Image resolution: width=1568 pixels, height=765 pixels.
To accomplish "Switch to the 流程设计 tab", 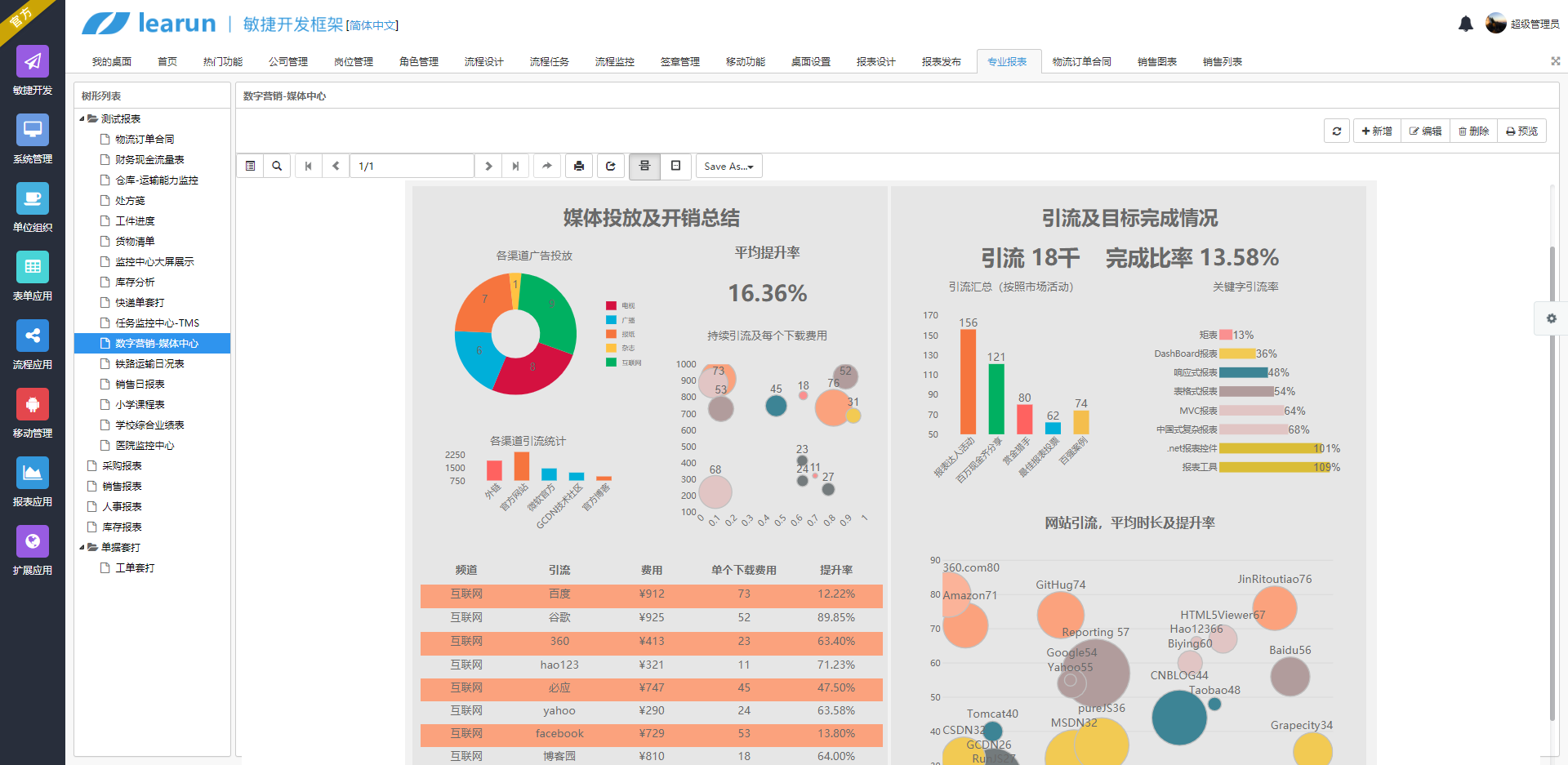I will (484, 62).
